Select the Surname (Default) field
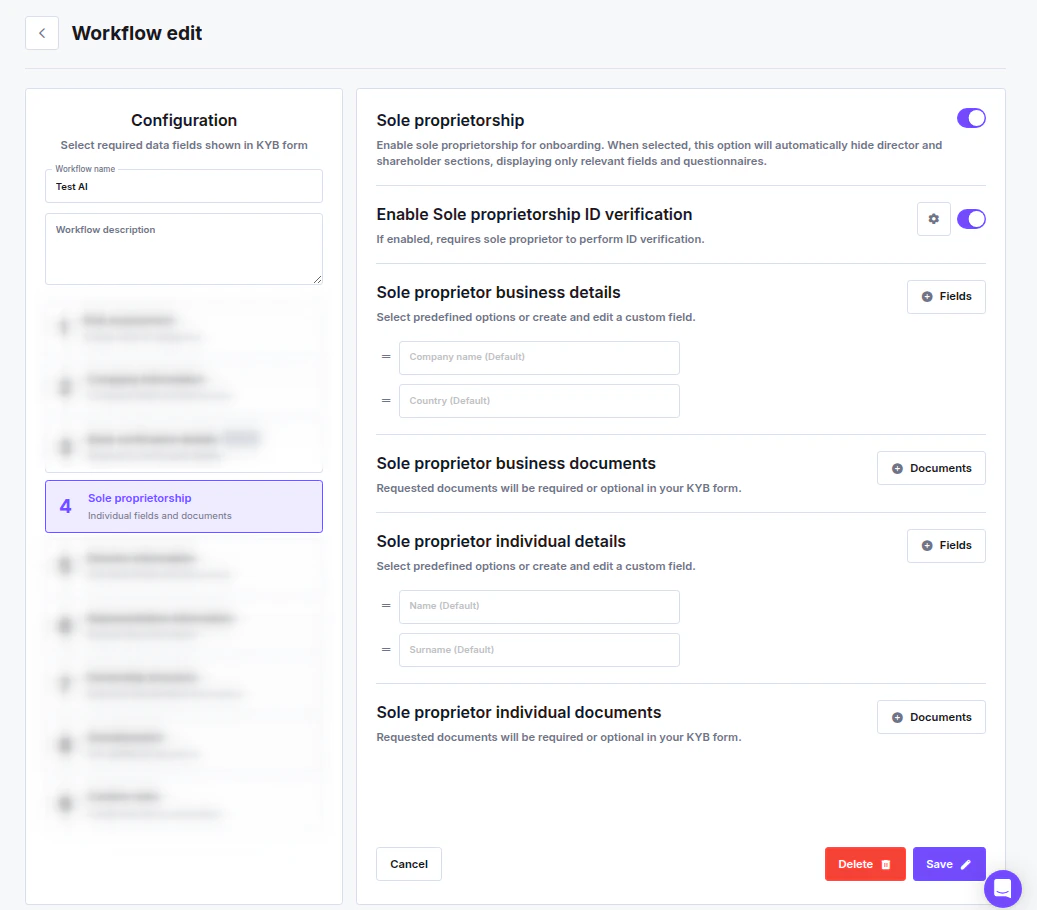The height and width of the screenshot is (910, 1037). pyautogui.click(x=539, y=650)
